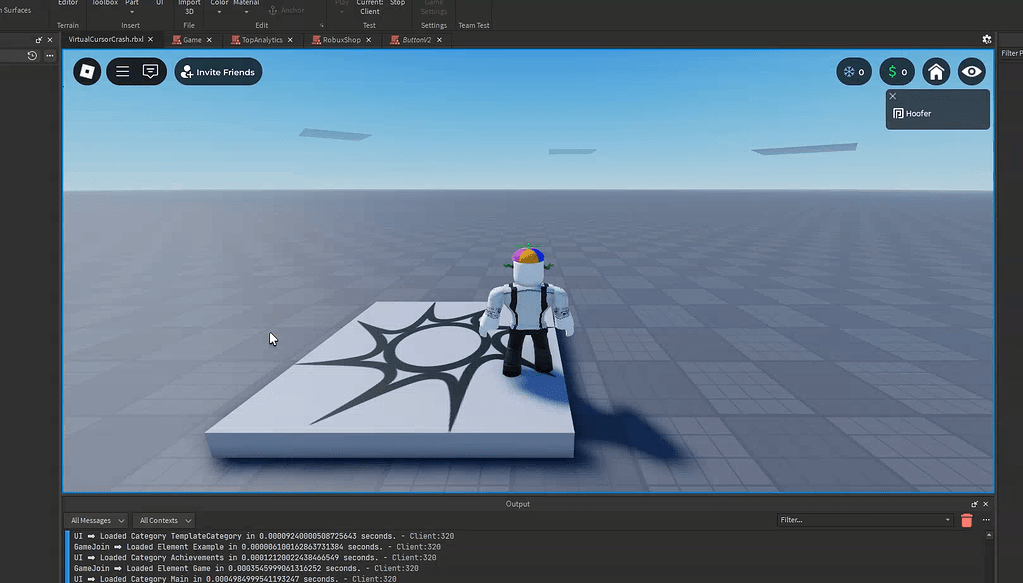Open the Toolbox
Screen dimensions: 1023x583
pos(103,6)
